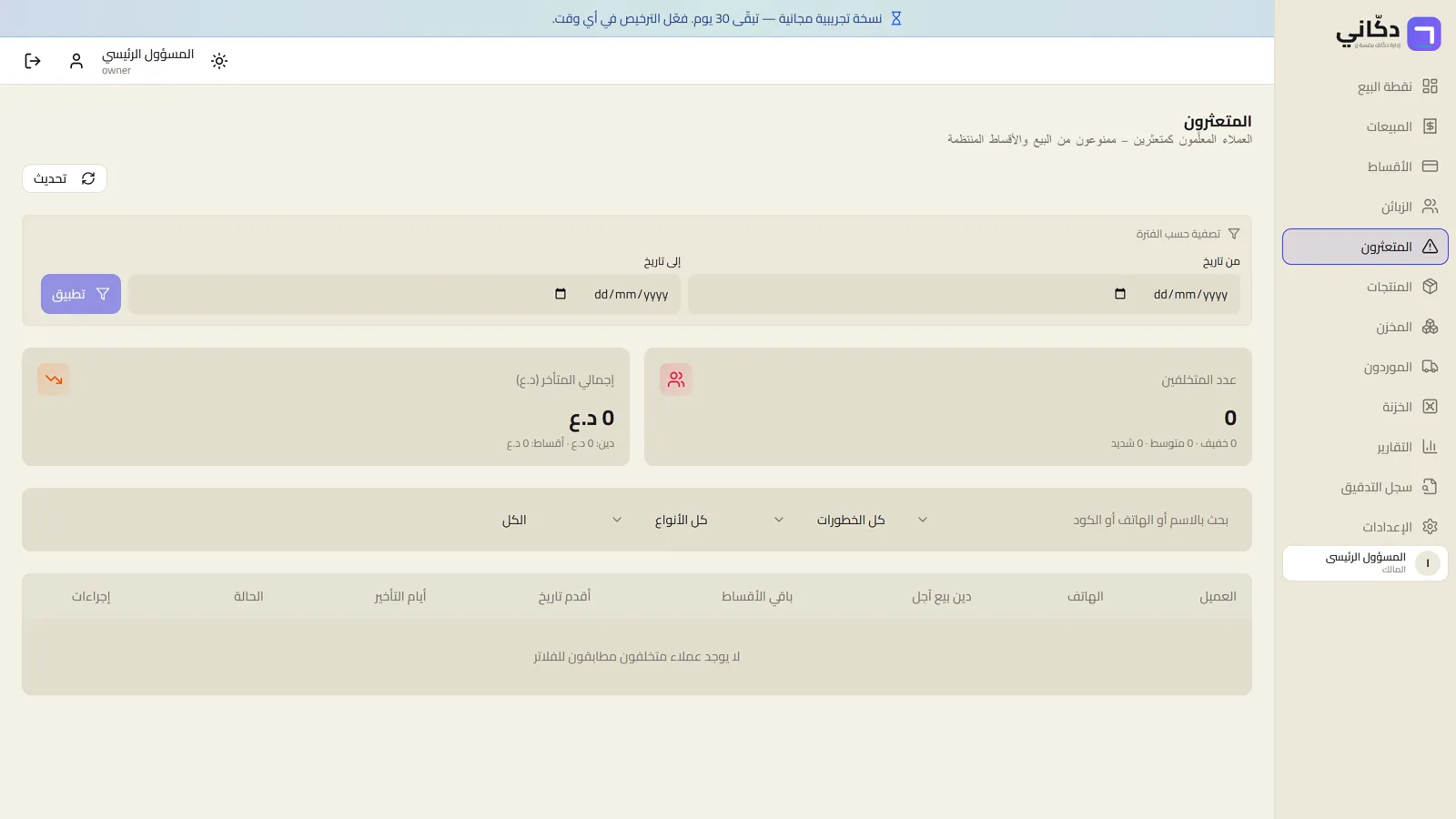The width and height of the screenshot is (1456, 819).
Task: Click the المخزن warehouse icon
Action: [x=1430, y=327]
